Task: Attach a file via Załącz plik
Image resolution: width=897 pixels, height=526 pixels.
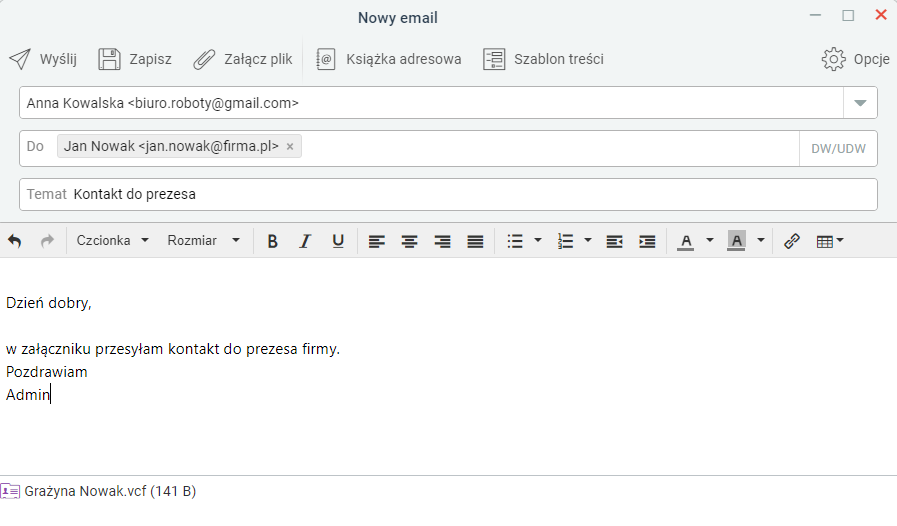Action: 243,59
